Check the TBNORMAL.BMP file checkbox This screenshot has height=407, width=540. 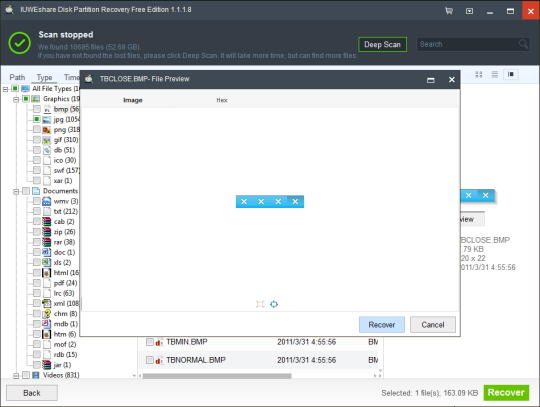(149, 360)
